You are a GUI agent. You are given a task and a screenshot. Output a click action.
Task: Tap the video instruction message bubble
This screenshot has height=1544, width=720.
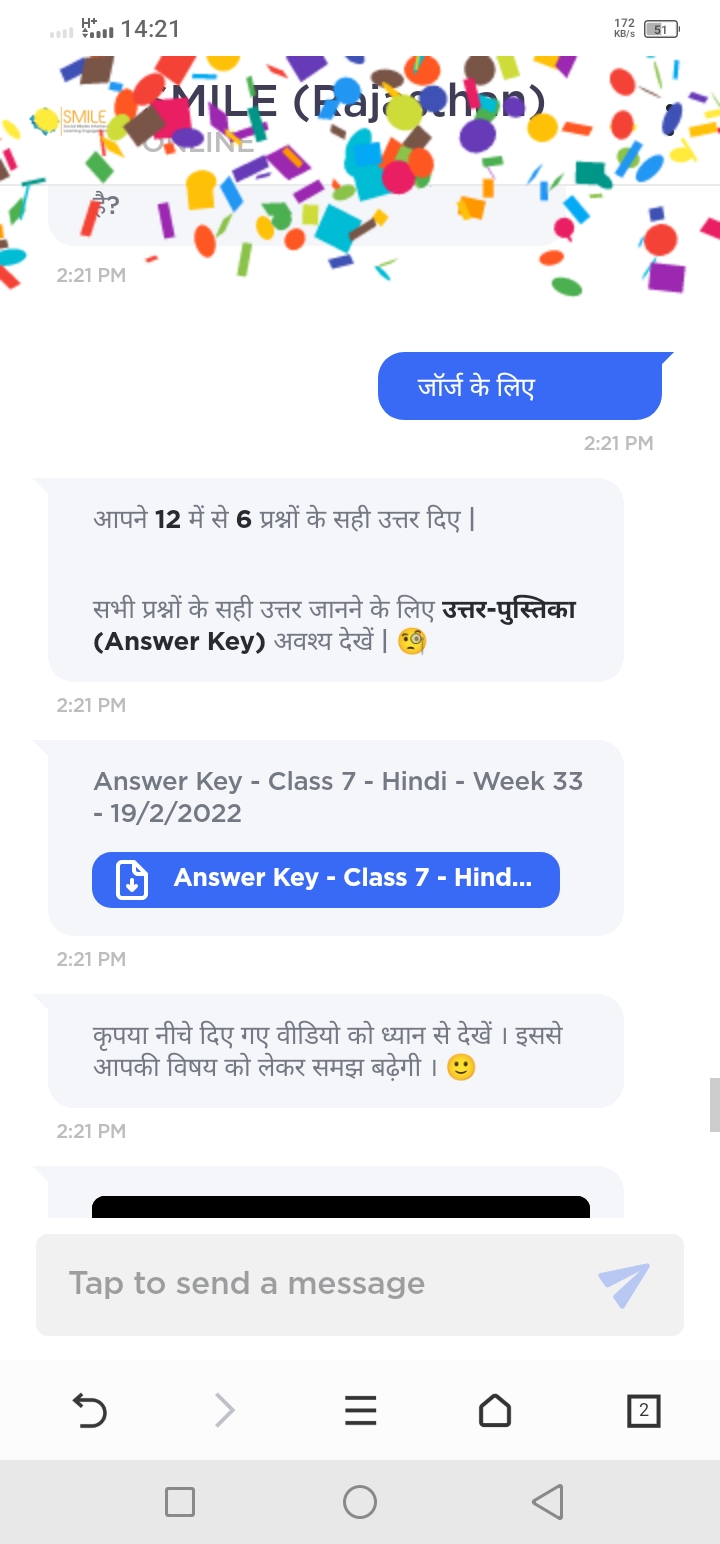coord(336,1051)
